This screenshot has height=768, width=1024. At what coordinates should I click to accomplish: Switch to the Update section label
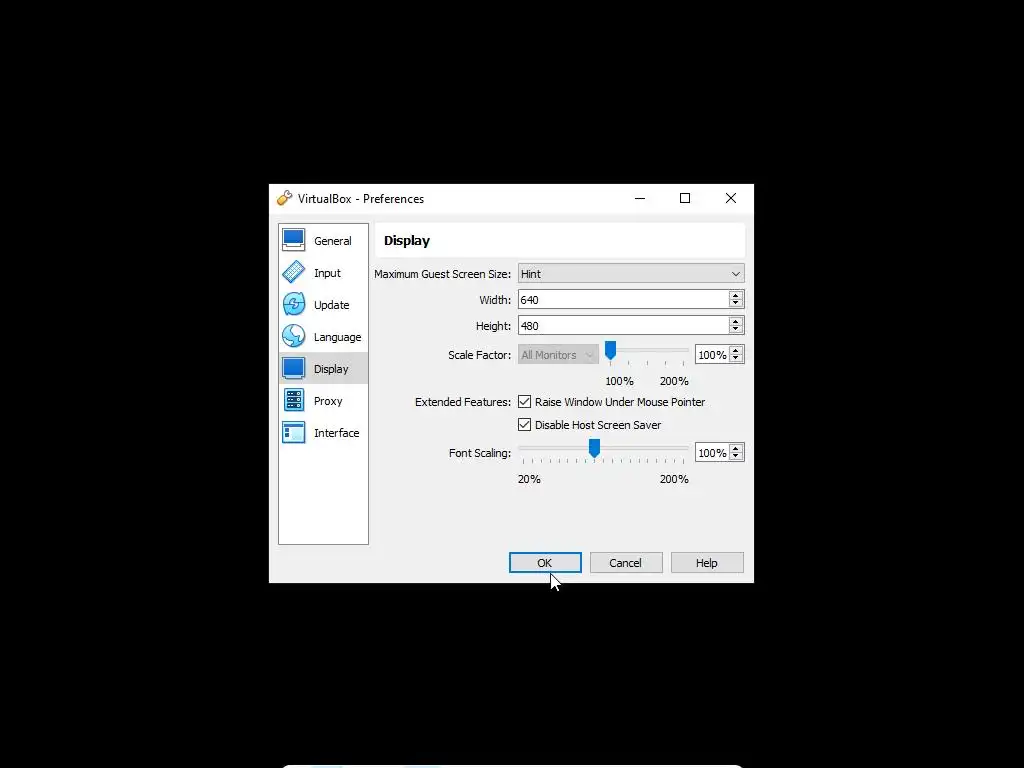[x=331, y=305]
